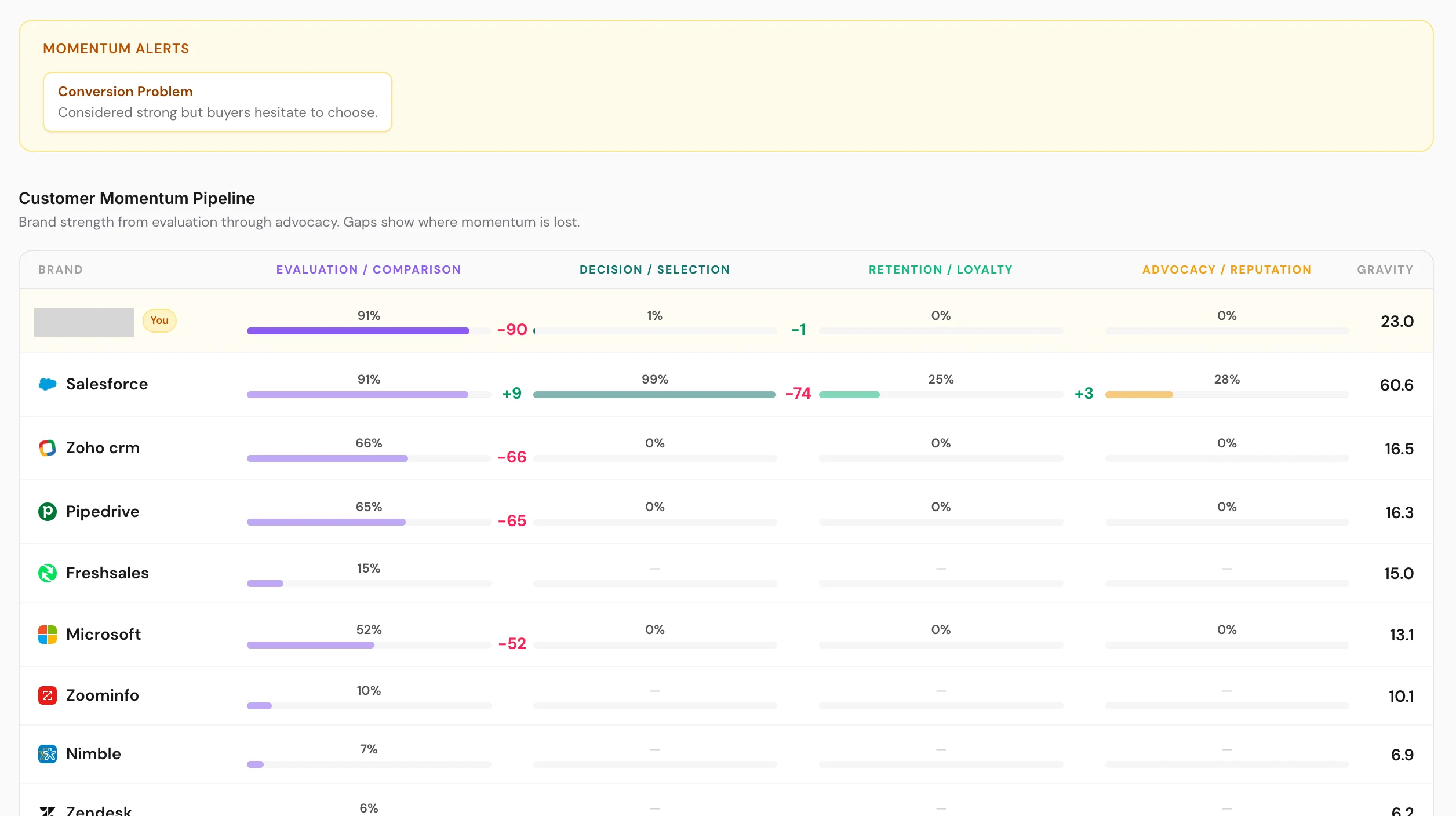This screenshot has height=816, width=1456.
Task: Click Salesforce's 99% decision percentage label
Action: [655, 380]
